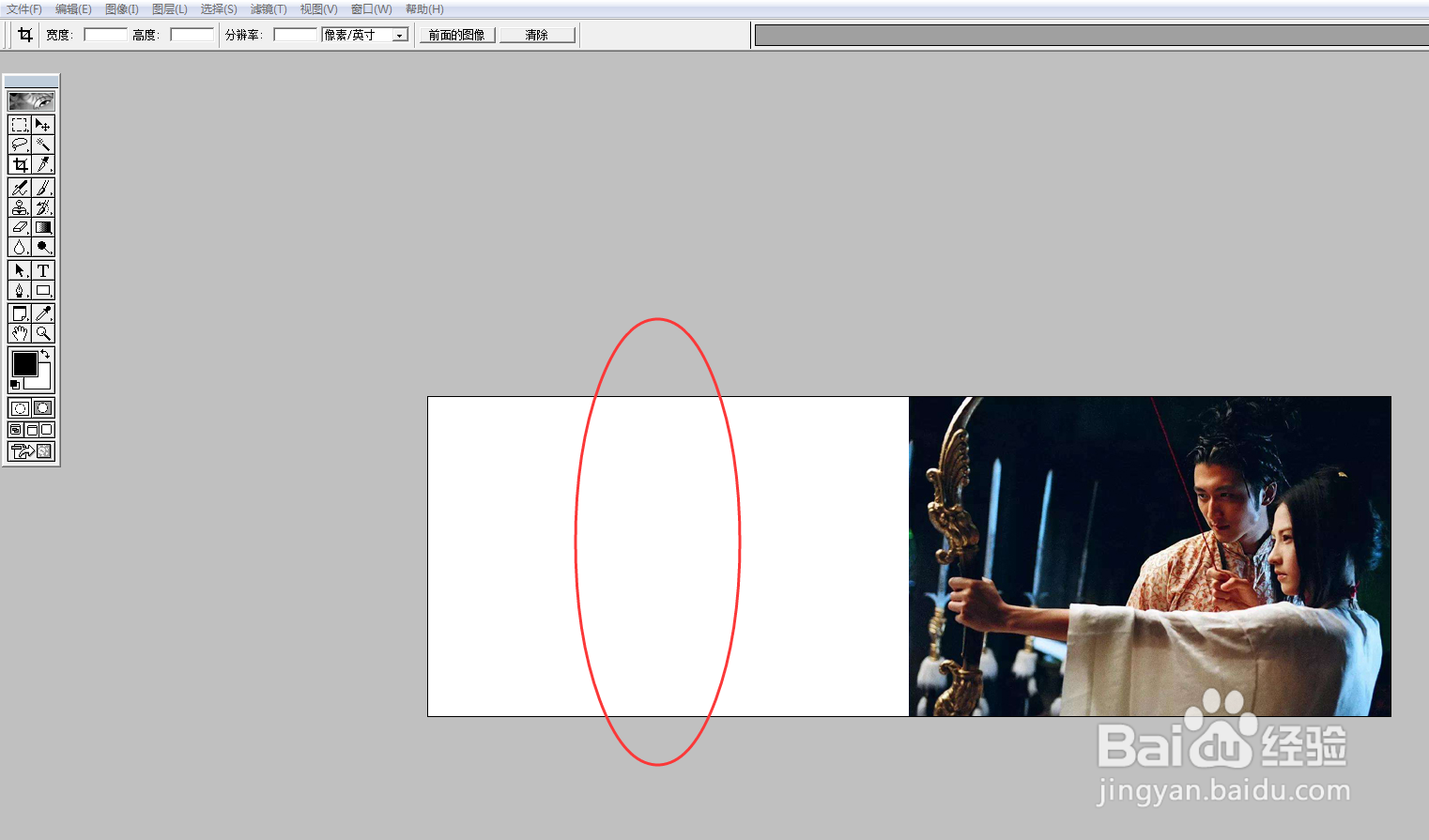Select the Lasso tool

click(x=20, y=145)
